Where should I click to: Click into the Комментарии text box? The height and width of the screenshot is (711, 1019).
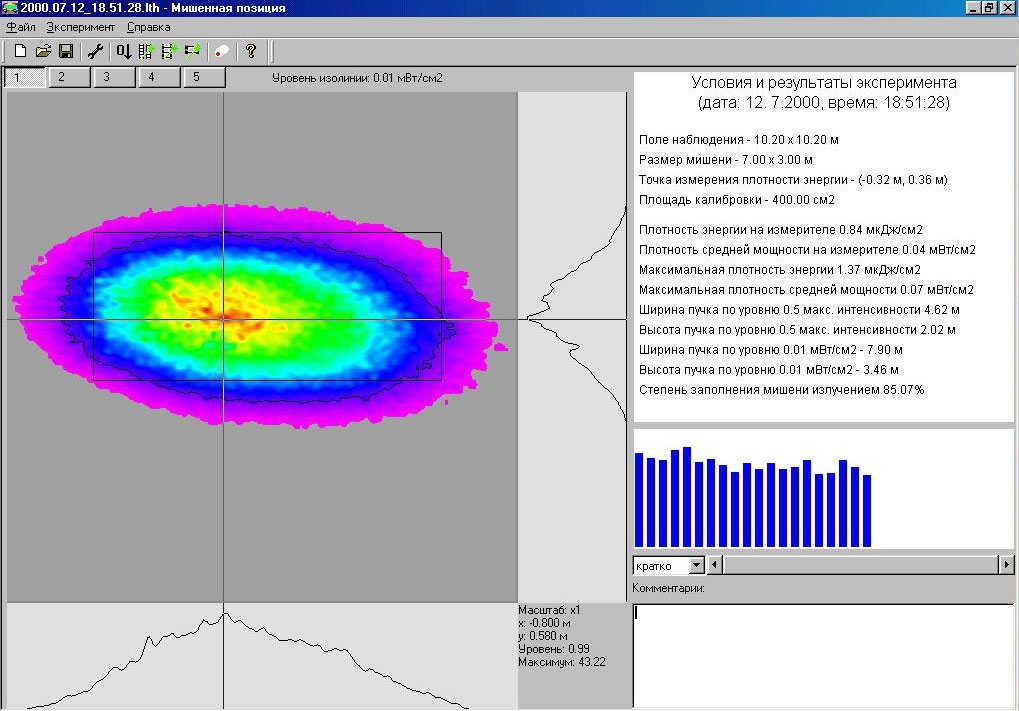[x=823, y=656]
